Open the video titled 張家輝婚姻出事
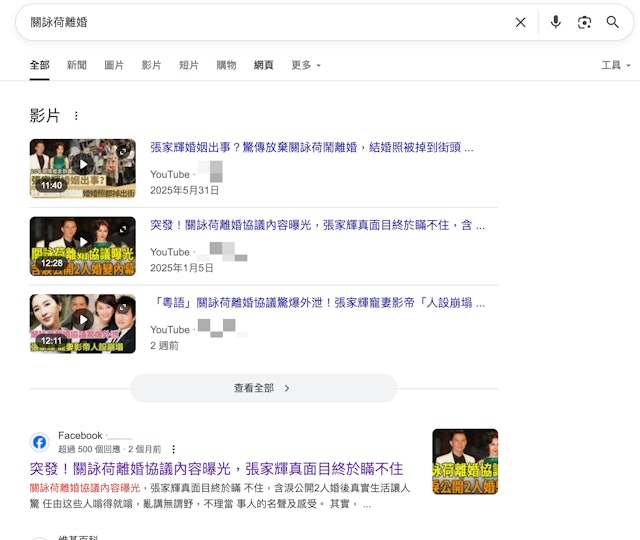The width and height of the screenshot is (640, 540). (312, 147)
